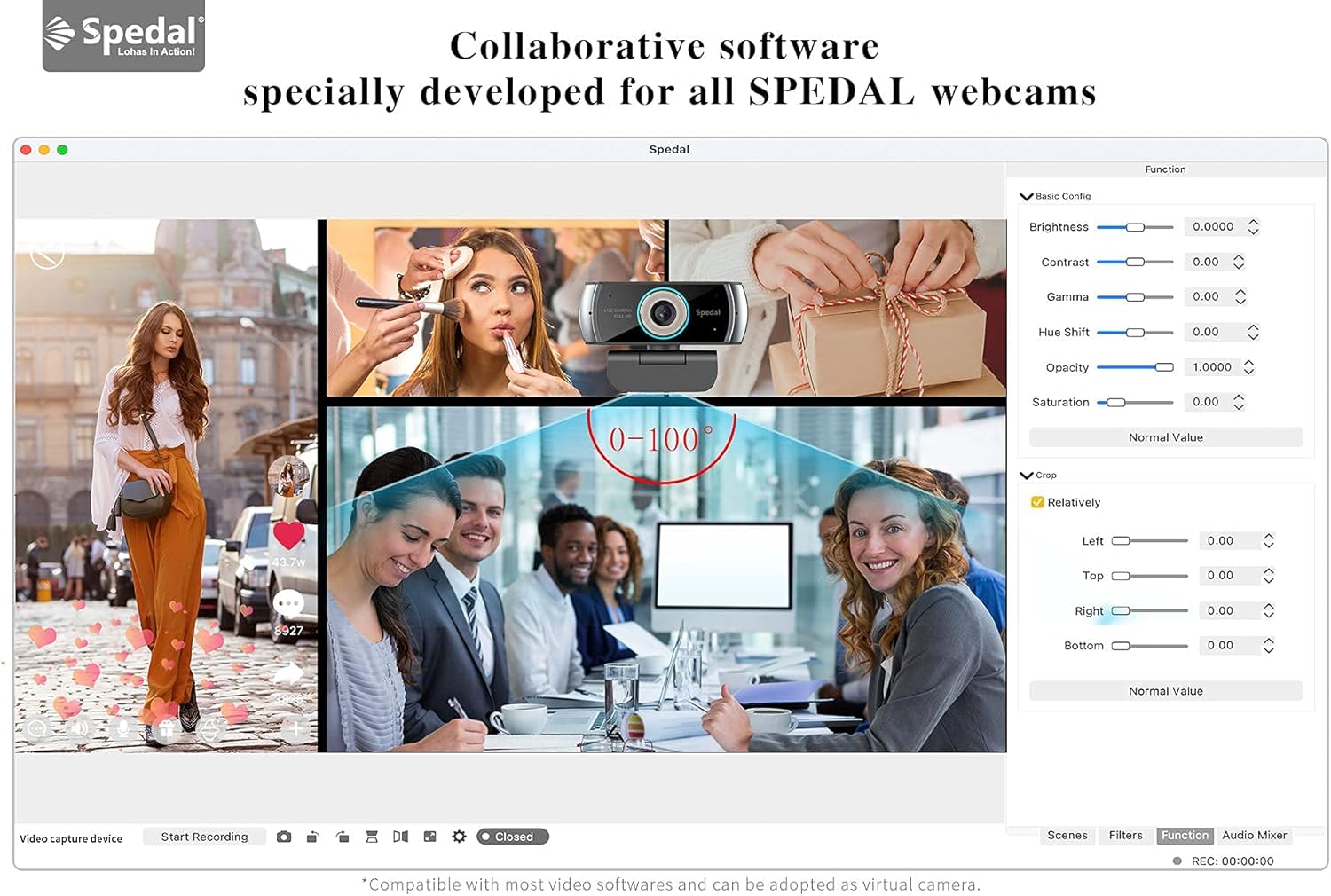Rotate the video right

point(343,836)
